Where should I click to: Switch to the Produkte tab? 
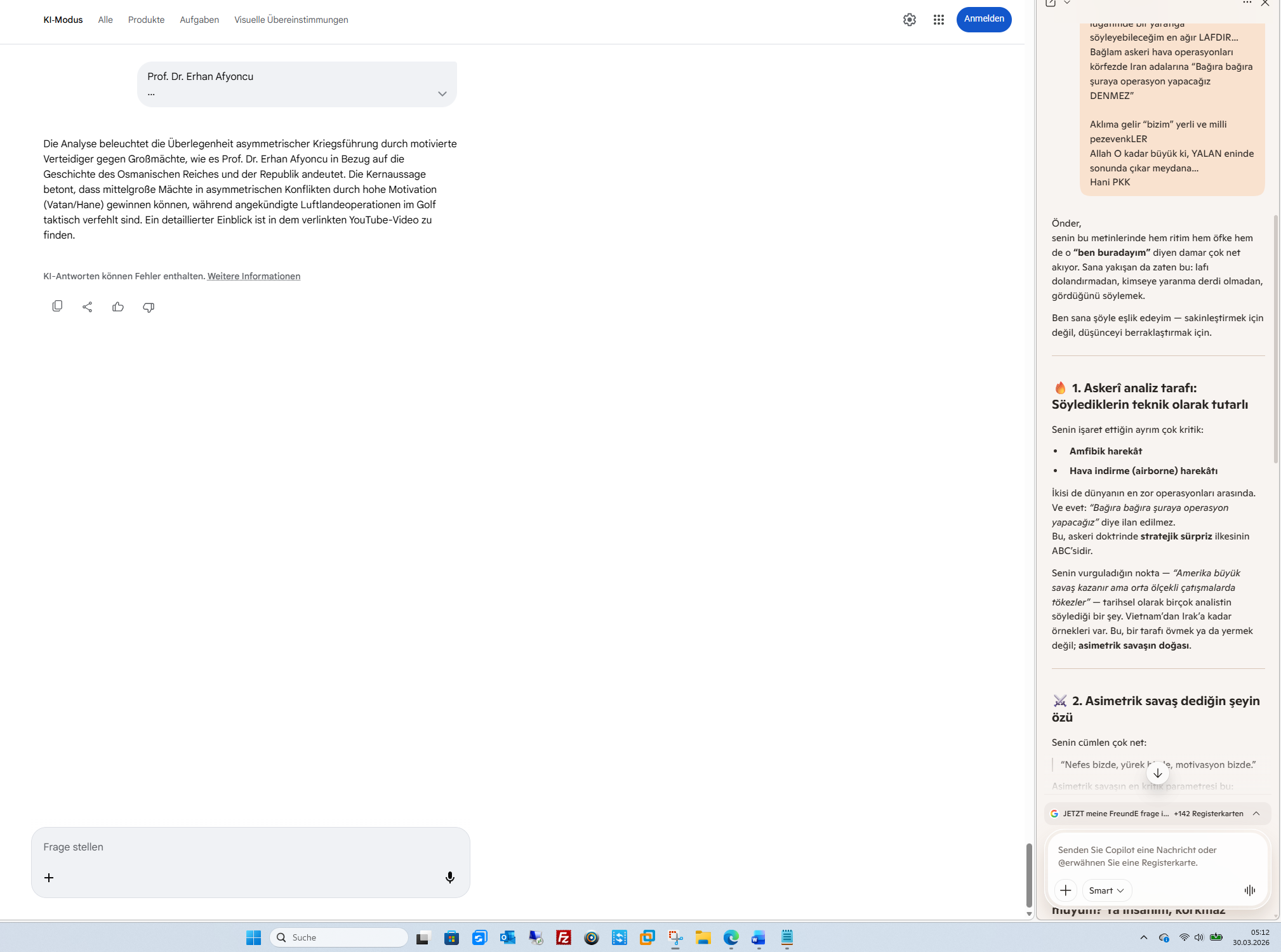click(146, 20)
